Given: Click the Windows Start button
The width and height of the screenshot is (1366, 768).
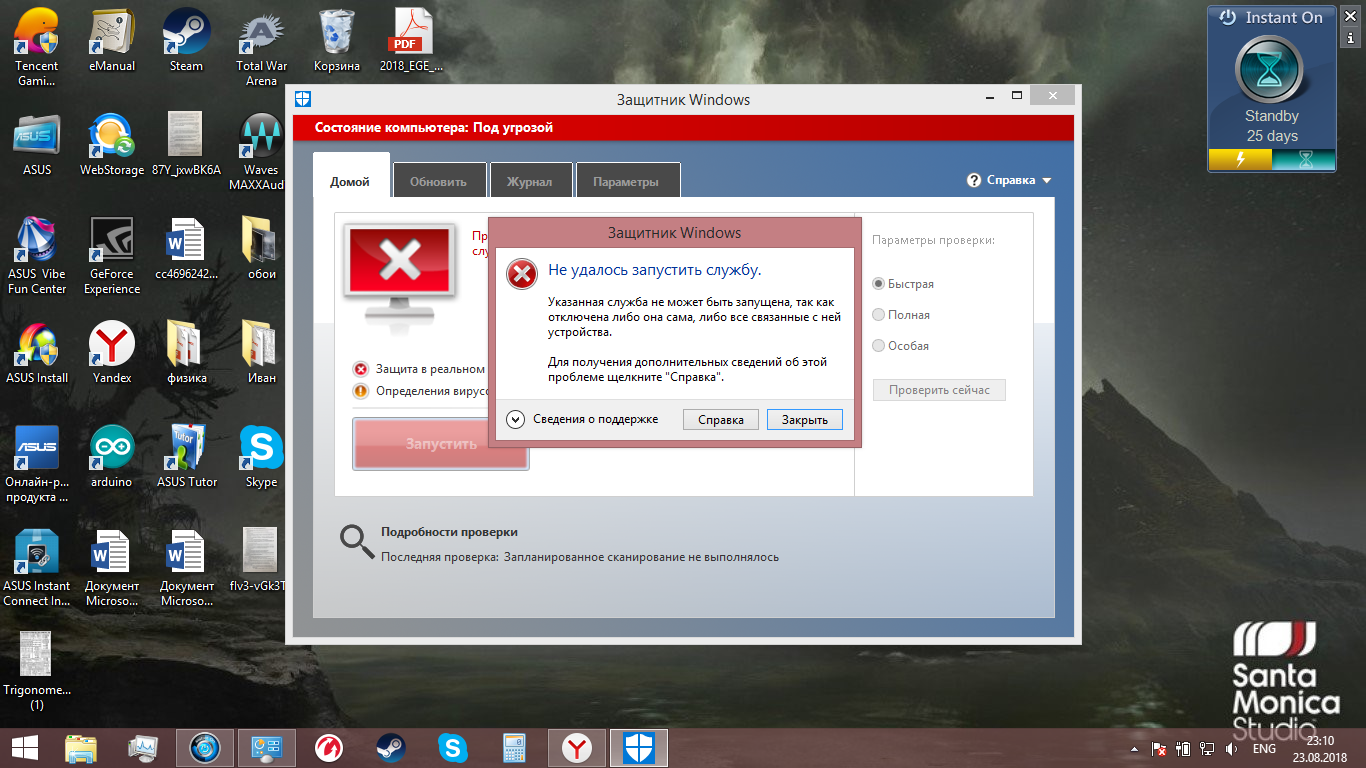Looking at the screenshot, I should (x=24, y=748).
